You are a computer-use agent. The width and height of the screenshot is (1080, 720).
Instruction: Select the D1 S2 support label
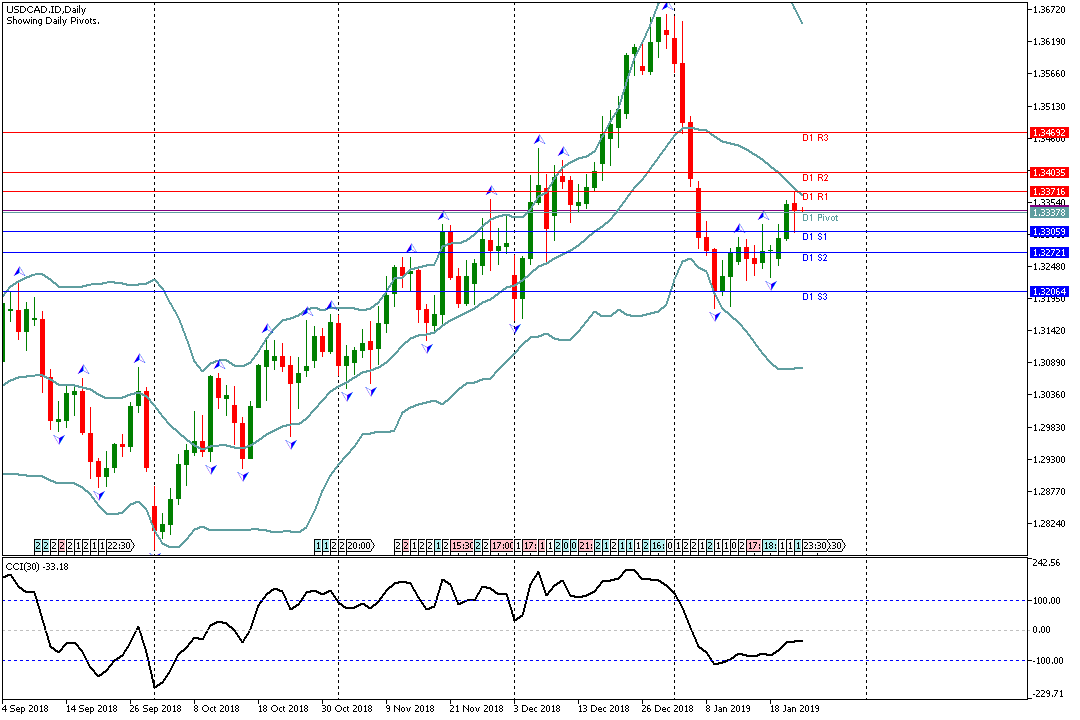pyautogui.click(x=815, y=258)
